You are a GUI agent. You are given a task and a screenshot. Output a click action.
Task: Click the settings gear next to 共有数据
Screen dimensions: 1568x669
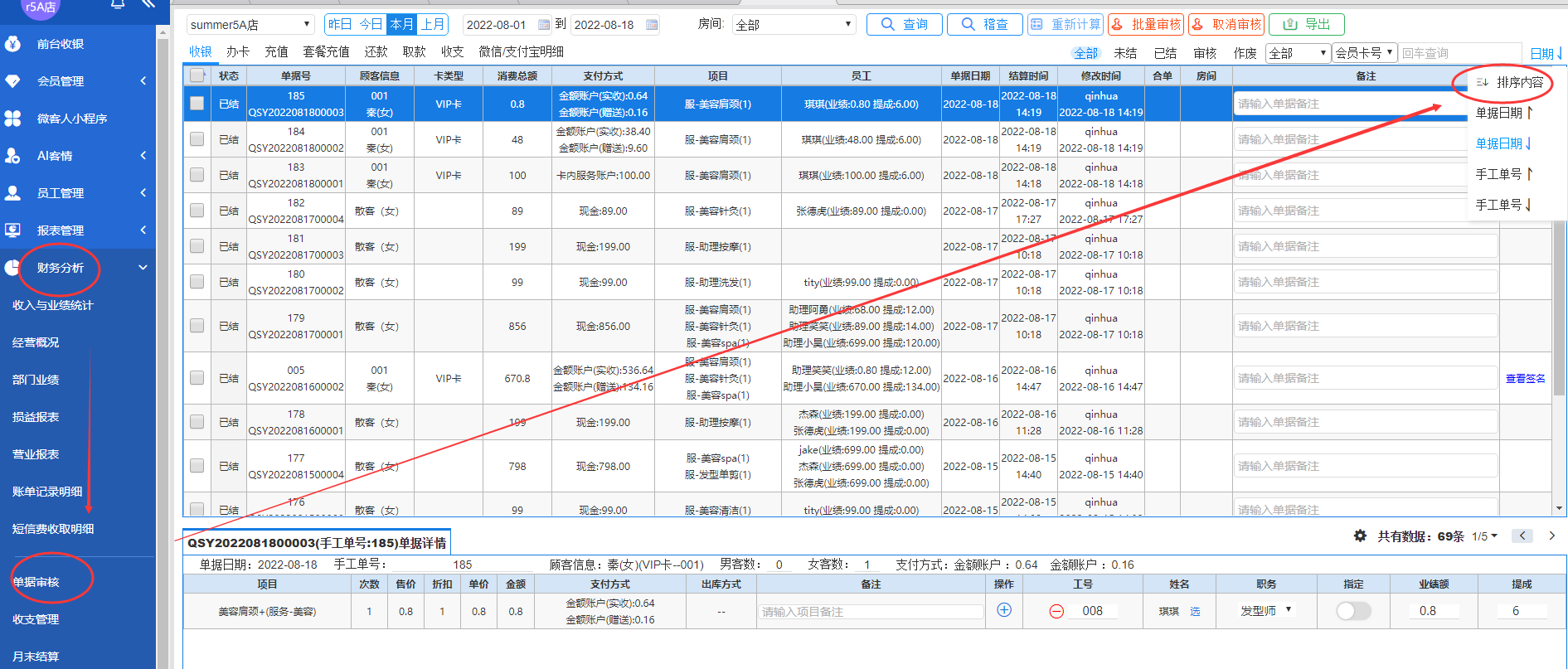pyautogui.click(x=1360, y=536)
